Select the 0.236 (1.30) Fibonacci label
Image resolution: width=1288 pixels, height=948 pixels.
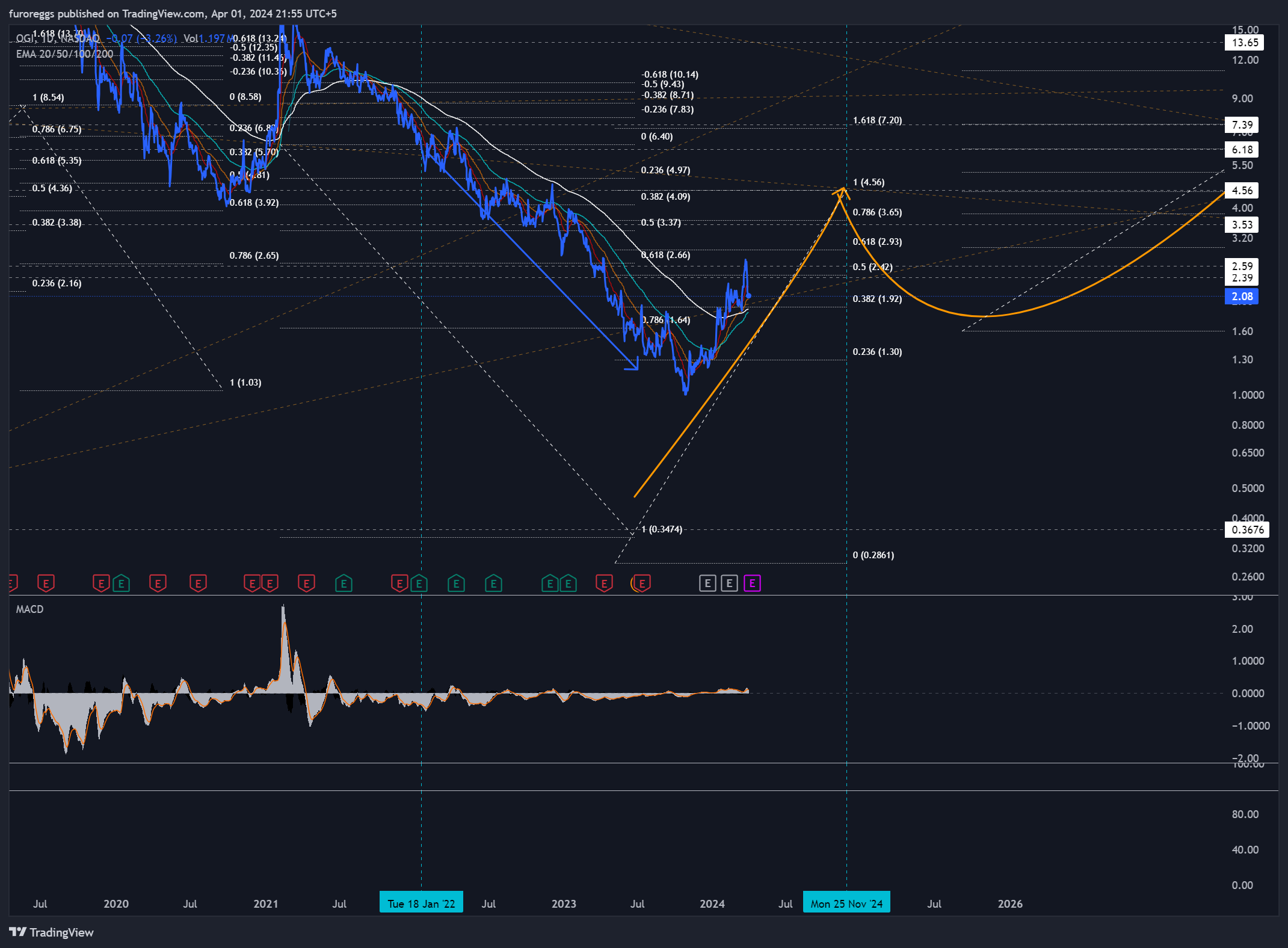pyautogui.click(x=877, y=352)
